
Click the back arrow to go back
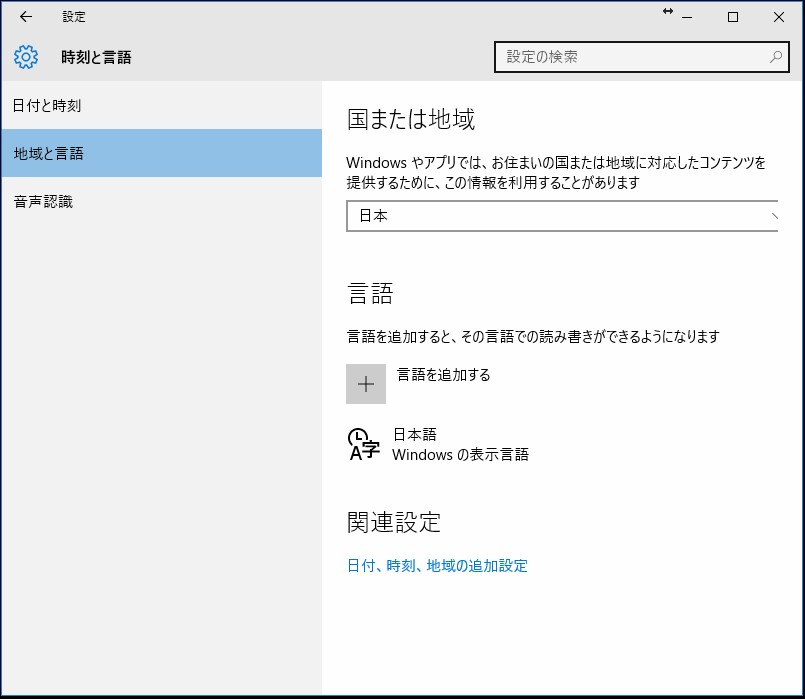pyautogui.click(x=24, y=17)
